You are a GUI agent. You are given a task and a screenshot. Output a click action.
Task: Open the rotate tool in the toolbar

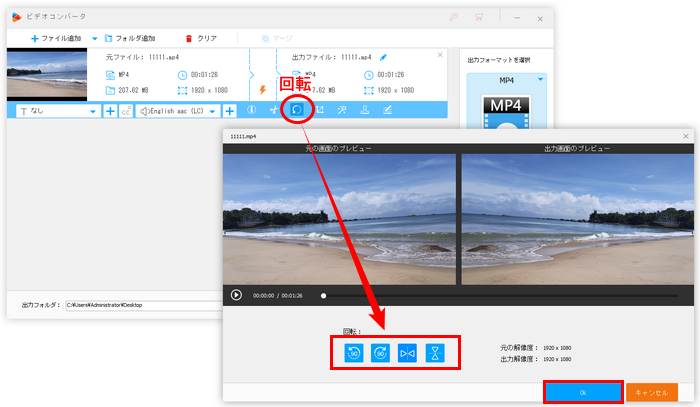click(296, 110)
